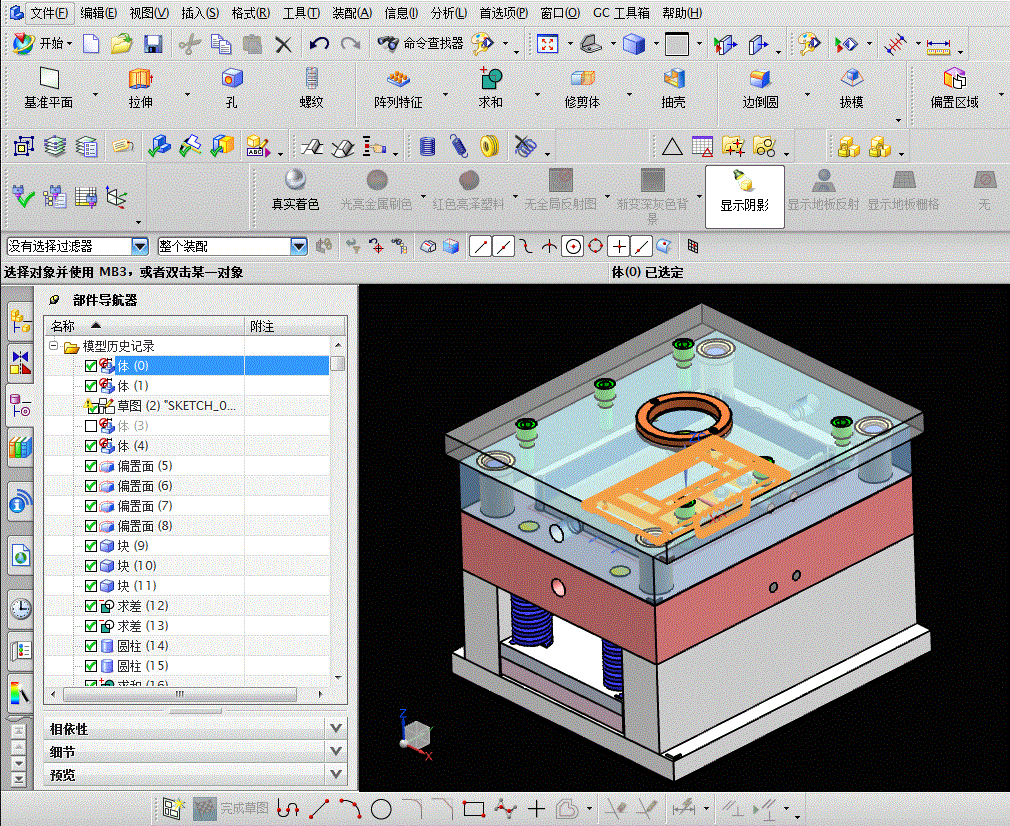Toggle the checkbox for 块 (9)
This screenshot has width=1010, height=826.
[91, 546]
